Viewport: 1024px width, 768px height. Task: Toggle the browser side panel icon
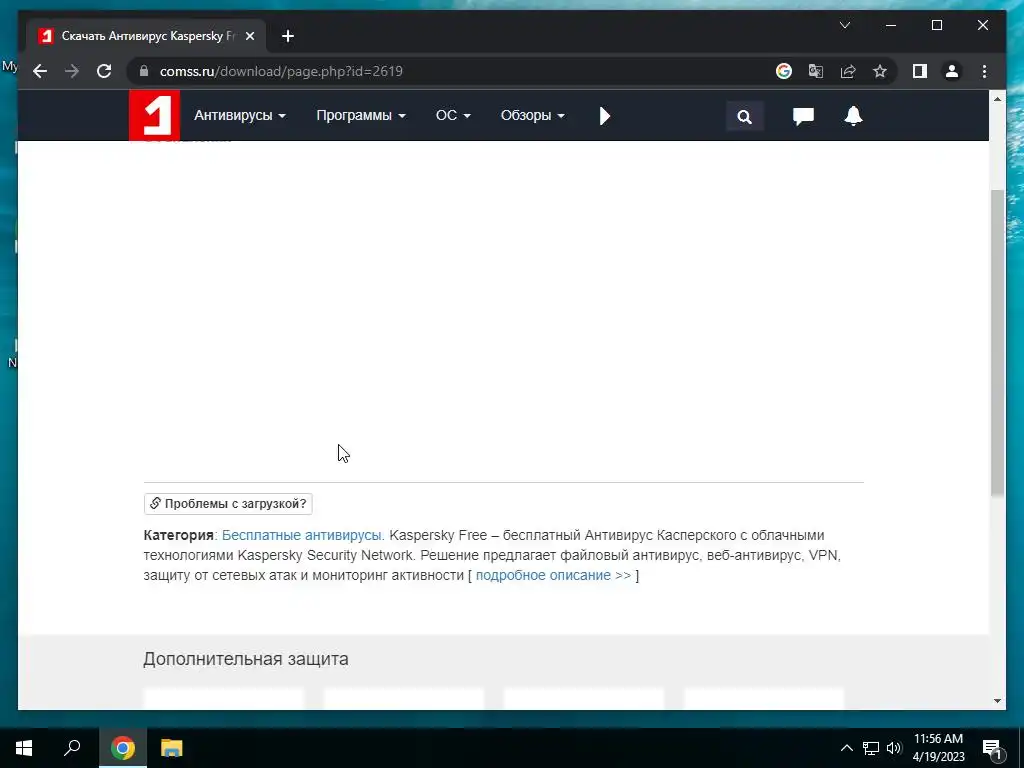pos(920,71)
